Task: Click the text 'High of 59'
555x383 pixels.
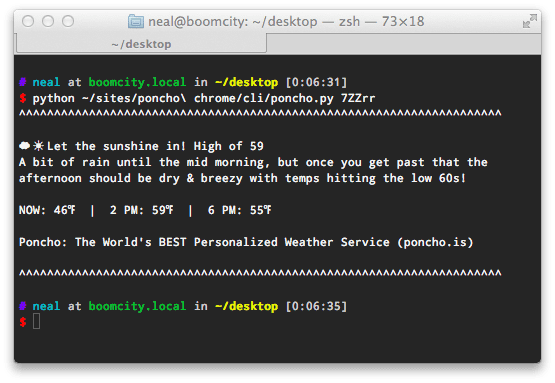Action: pos(228,146)
